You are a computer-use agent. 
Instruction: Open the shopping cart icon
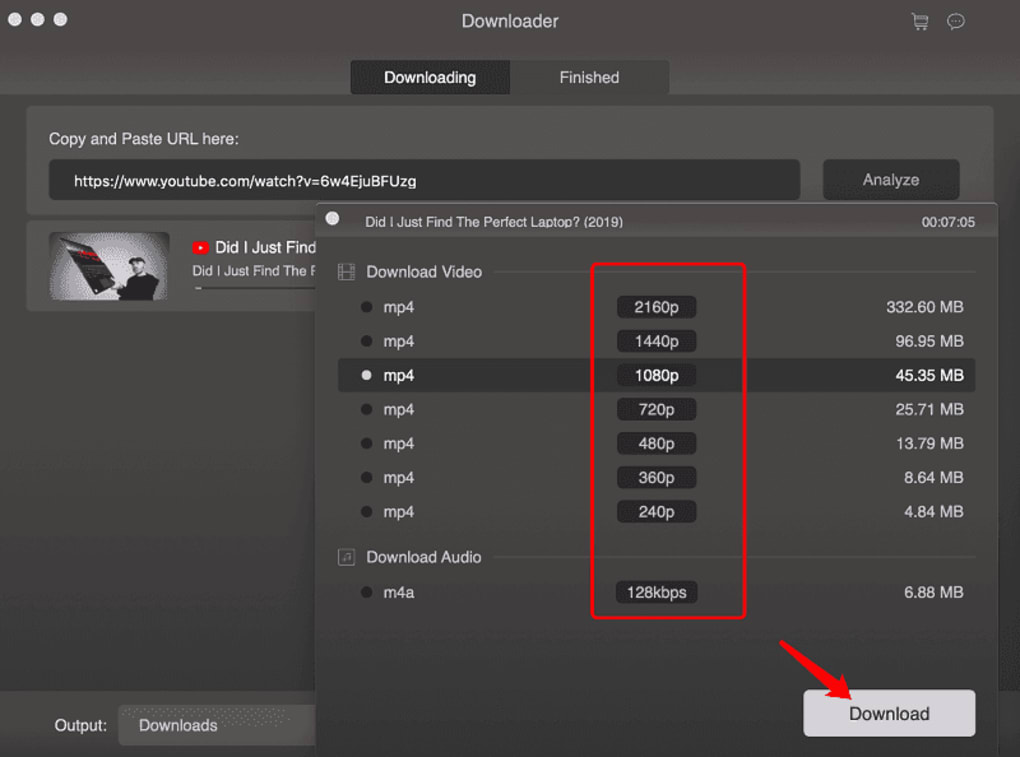pos(919,21)
